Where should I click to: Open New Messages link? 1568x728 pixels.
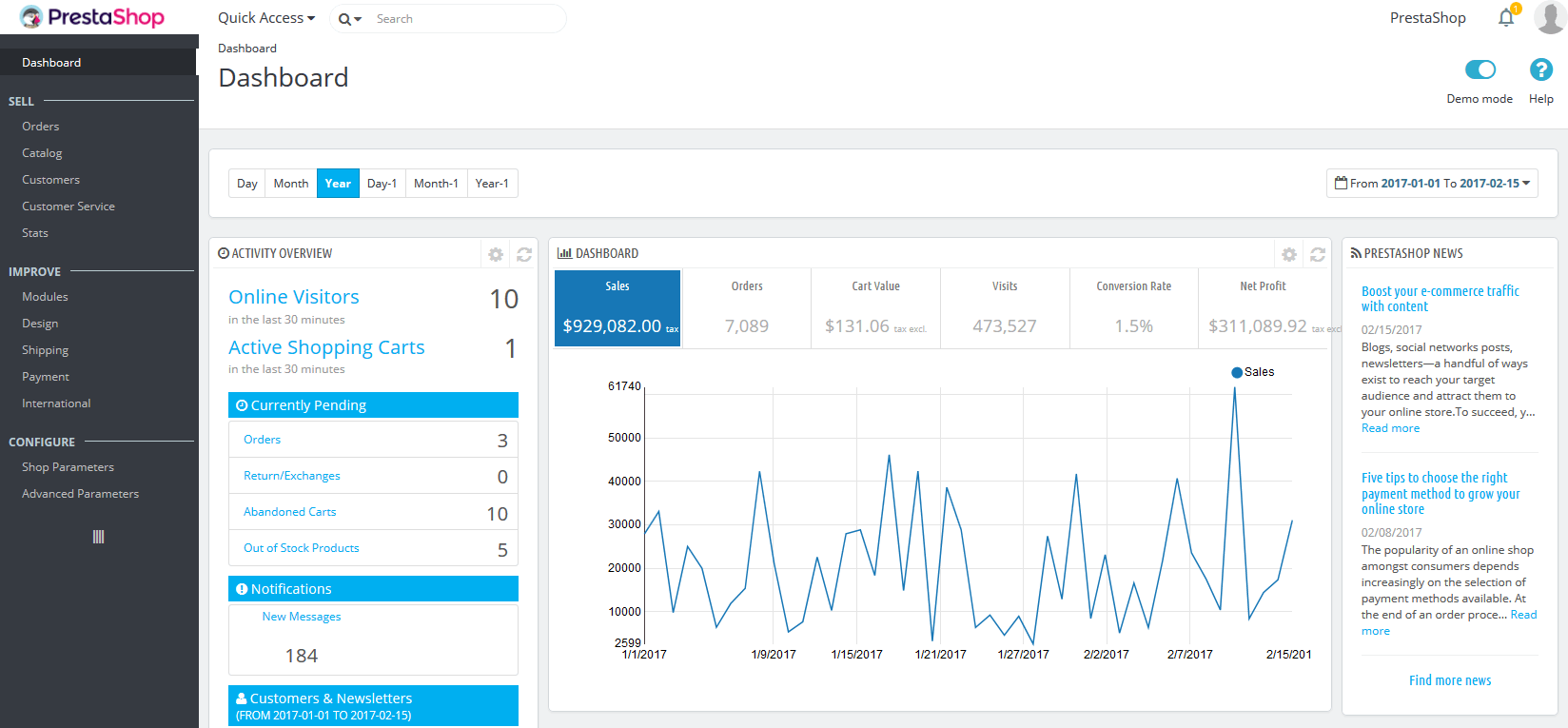(x=302, y=617)
